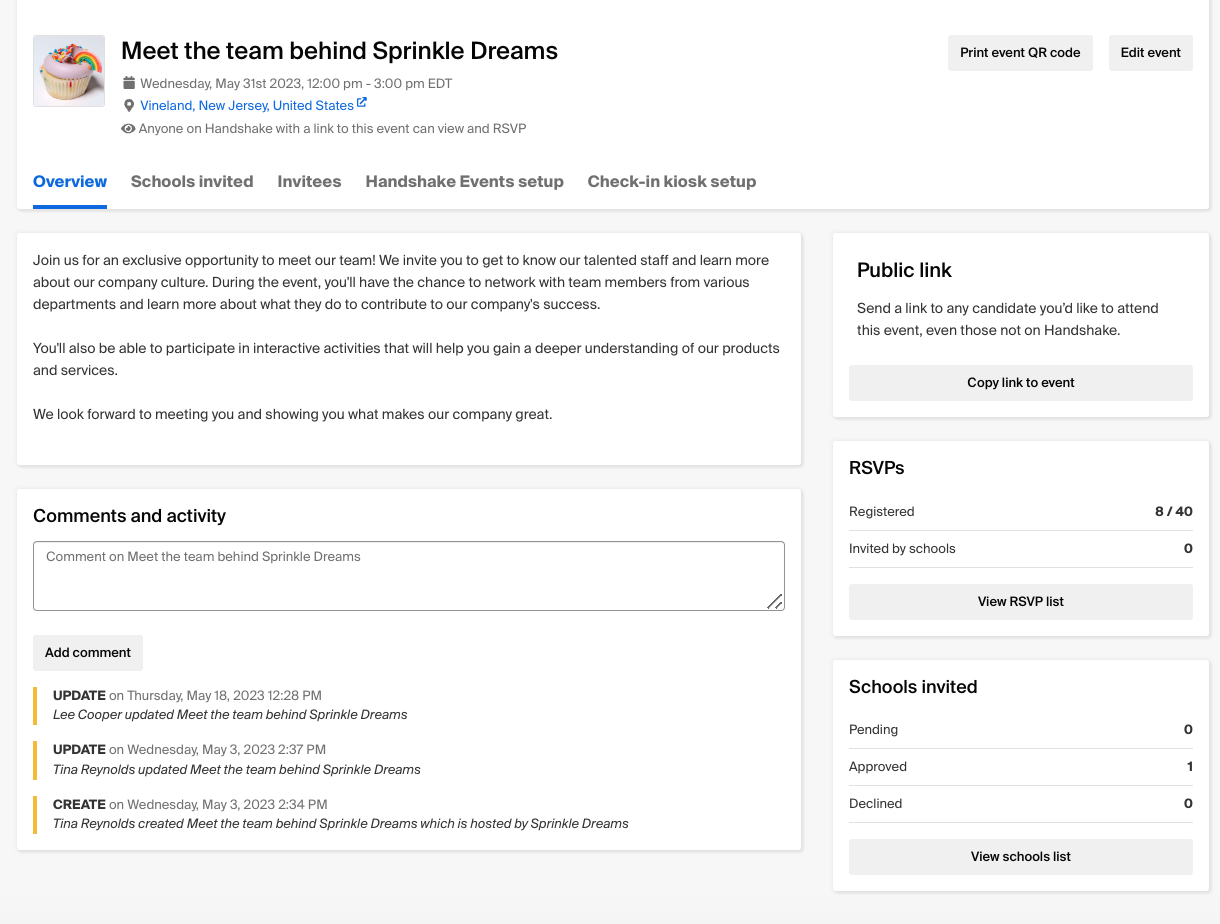This screenshot has height=924, width=1220.
Task: Click the Edit event button
Action: coord(1150,52)
